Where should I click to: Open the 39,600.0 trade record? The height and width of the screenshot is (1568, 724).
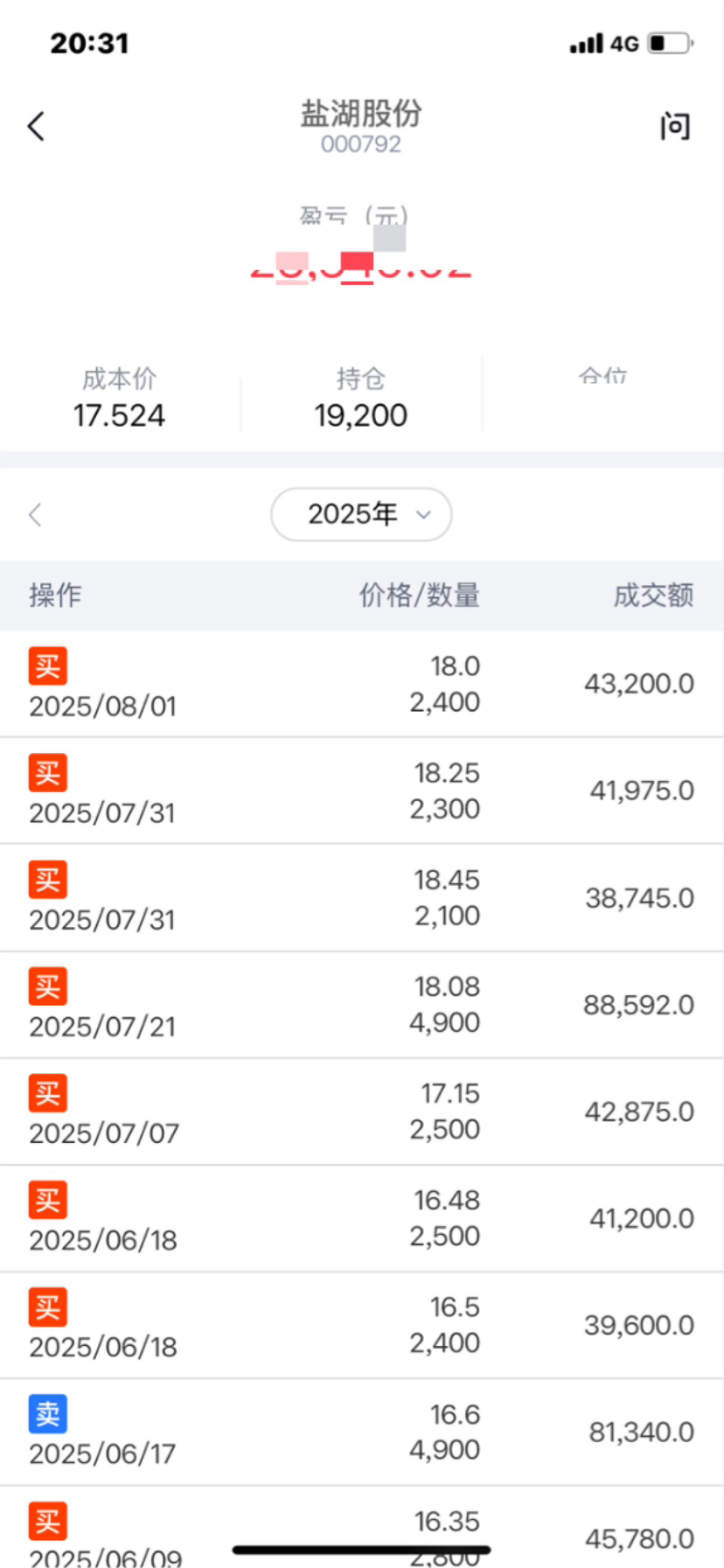[x=361, y=1326]
